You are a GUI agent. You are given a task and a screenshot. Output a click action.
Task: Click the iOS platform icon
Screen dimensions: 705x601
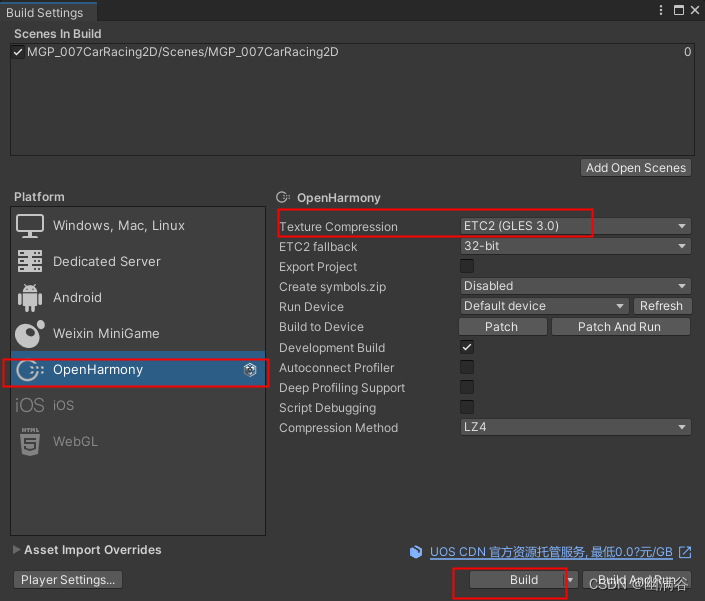(x=30, y=405)
